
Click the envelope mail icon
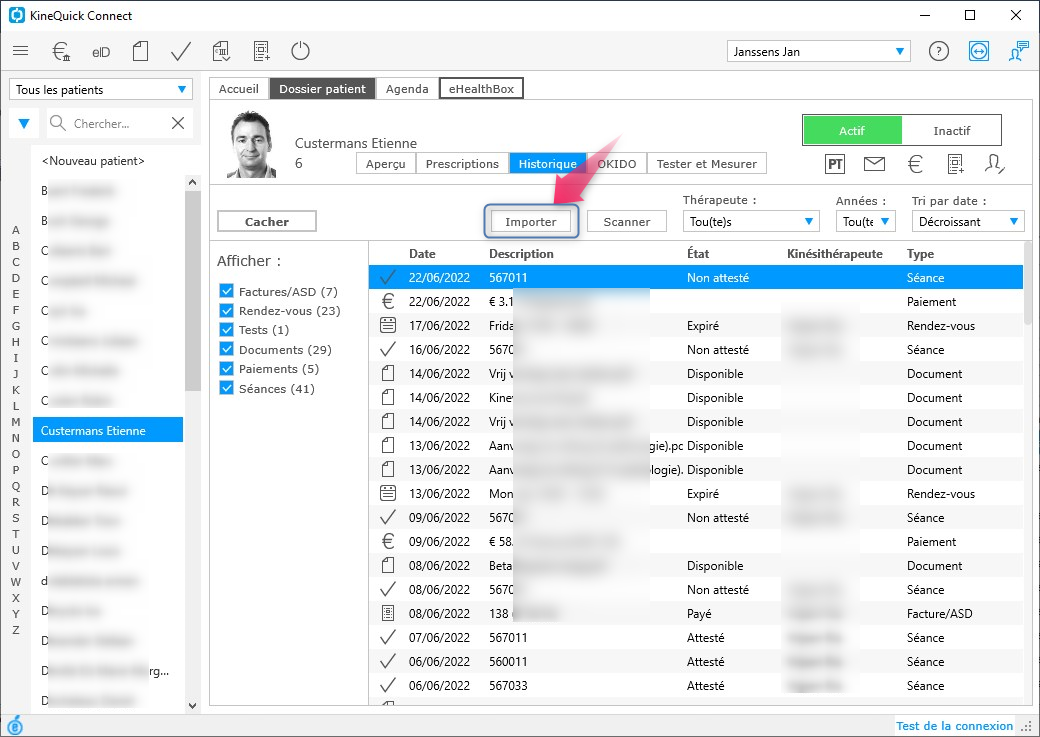874,163
